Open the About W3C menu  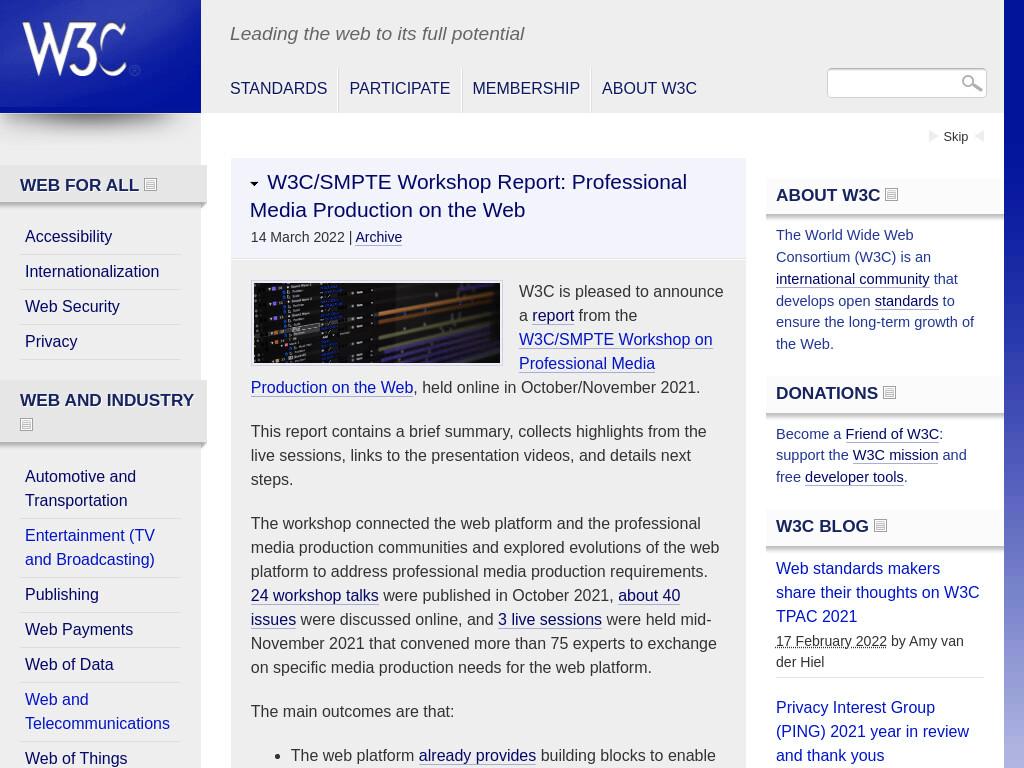pyautogui.click(x=649, y=88)
